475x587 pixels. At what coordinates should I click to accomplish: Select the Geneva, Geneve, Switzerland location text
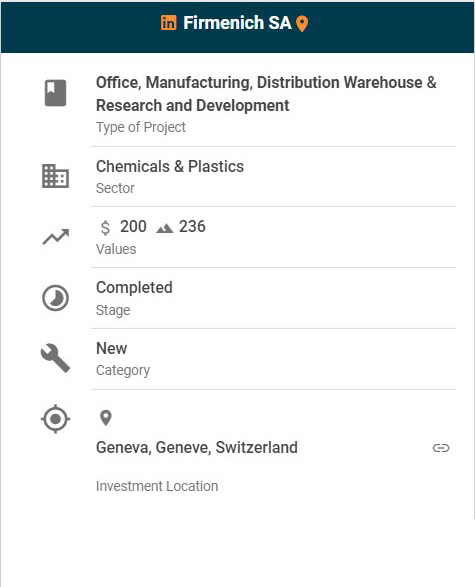pos(197,447)
